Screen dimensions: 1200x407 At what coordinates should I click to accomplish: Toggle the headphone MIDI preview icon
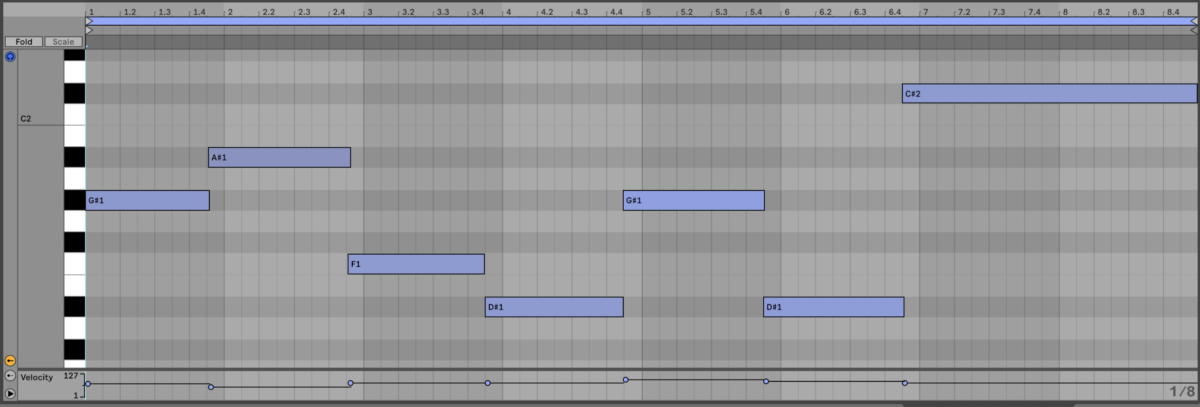point(10,57)
